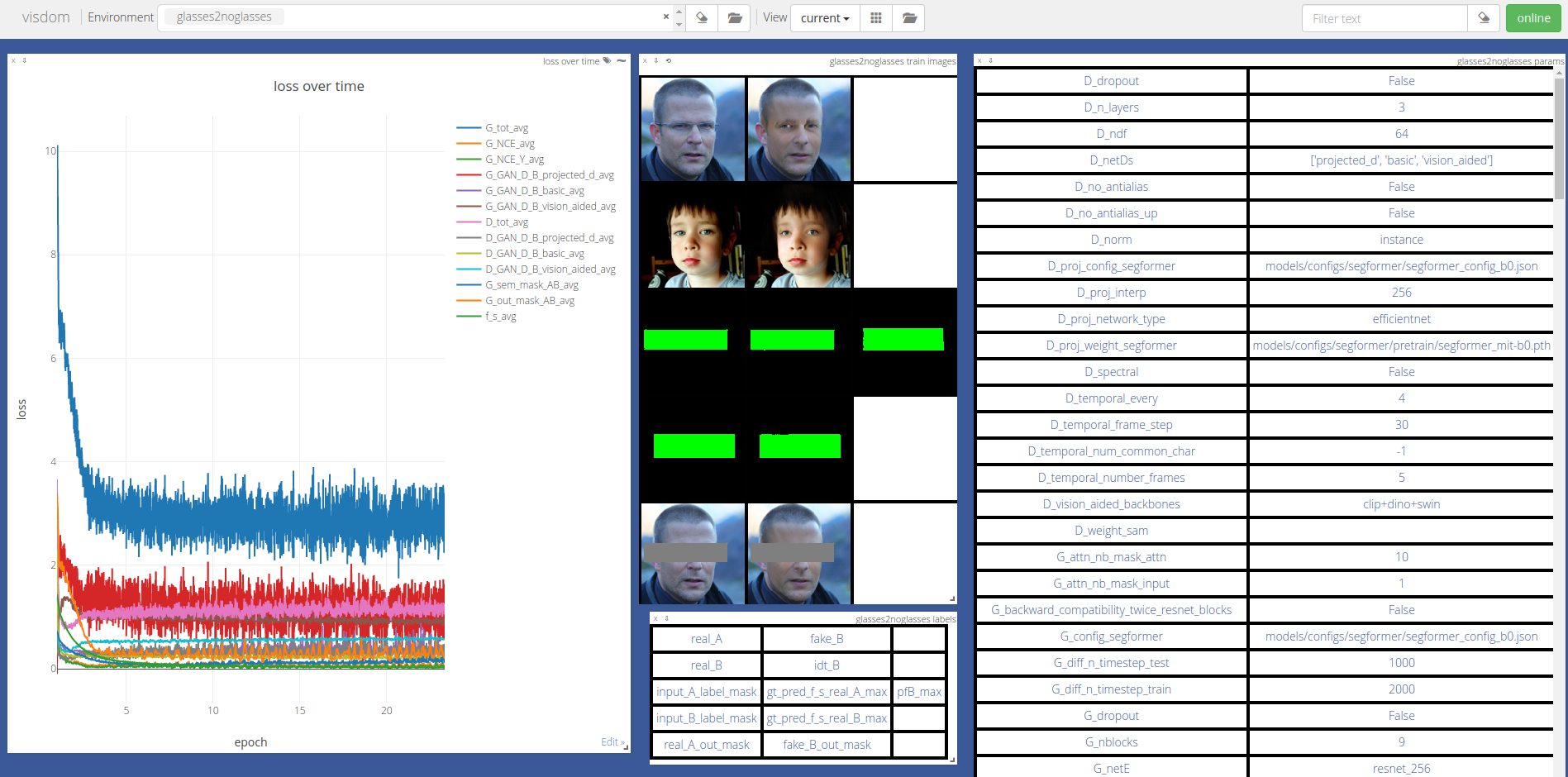Download the loss over time pane
This screenshot has height=777, width=1568.
tap(24, 60)
